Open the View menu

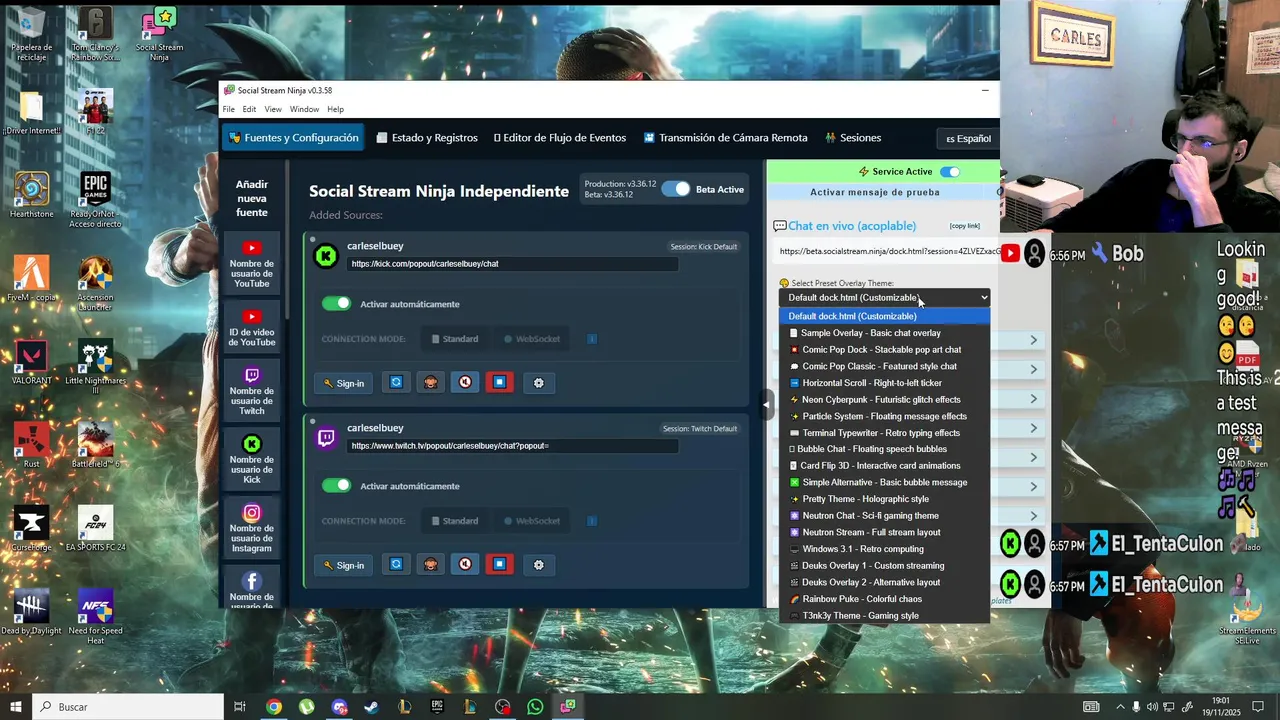(x=273, y=109)
